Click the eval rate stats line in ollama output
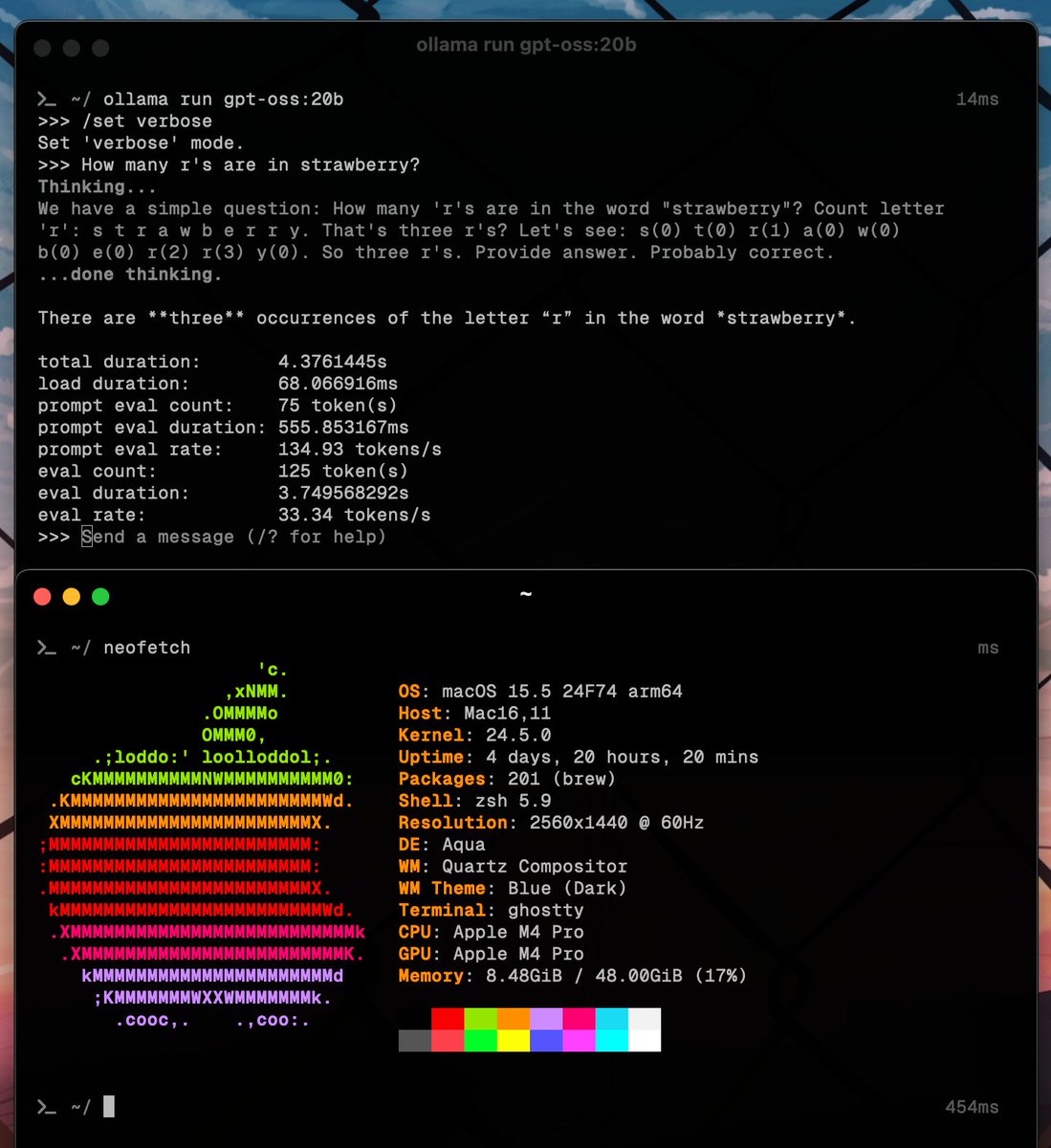Image resolution: width=1051 pixels, height=1148 pixels. click(x=233, y=514)
